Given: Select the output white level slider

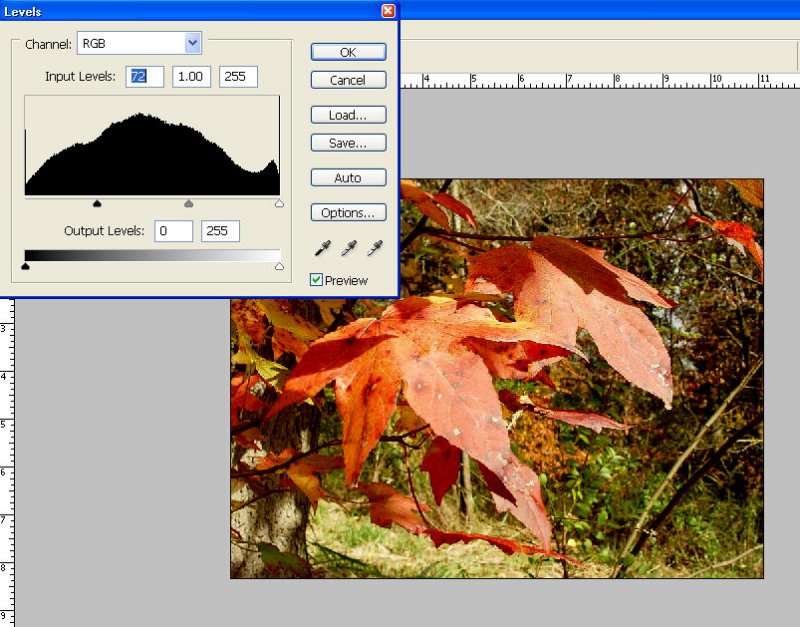Looking at the screenshot, I should (279, 266).
